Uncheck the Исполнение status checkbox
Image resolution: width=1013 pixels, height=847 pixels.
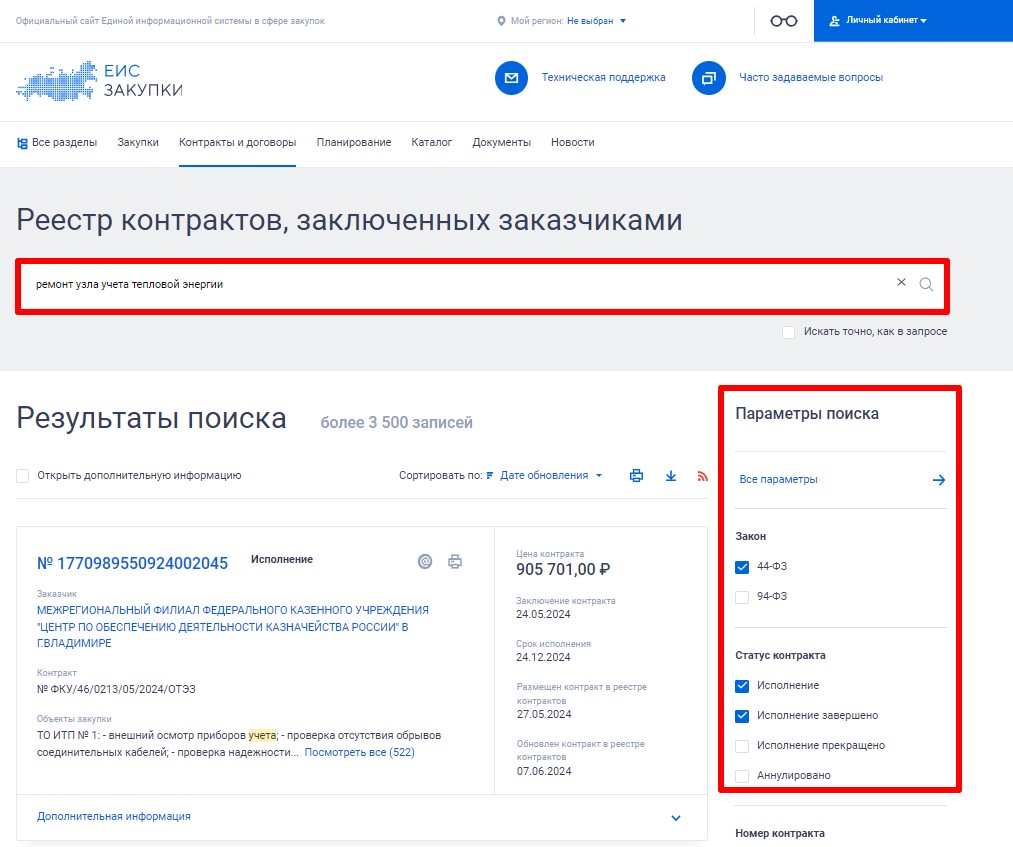(742, 686)
